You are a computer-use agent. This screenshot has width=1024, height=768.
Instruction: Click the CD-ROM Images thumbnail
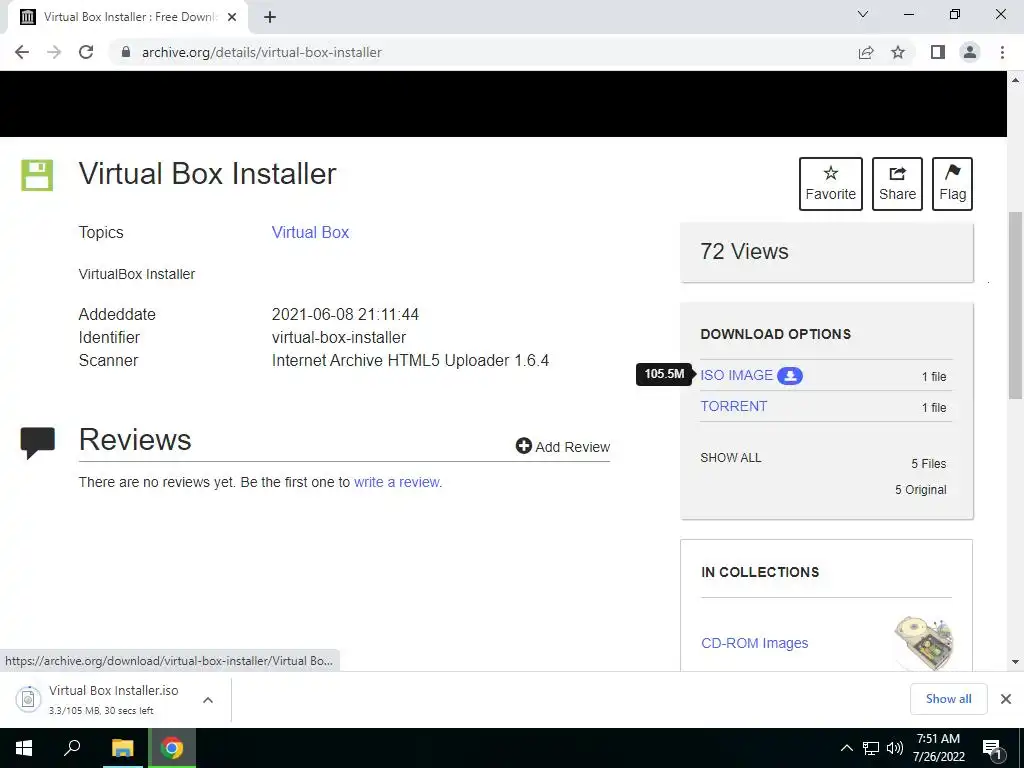point(923,642)
